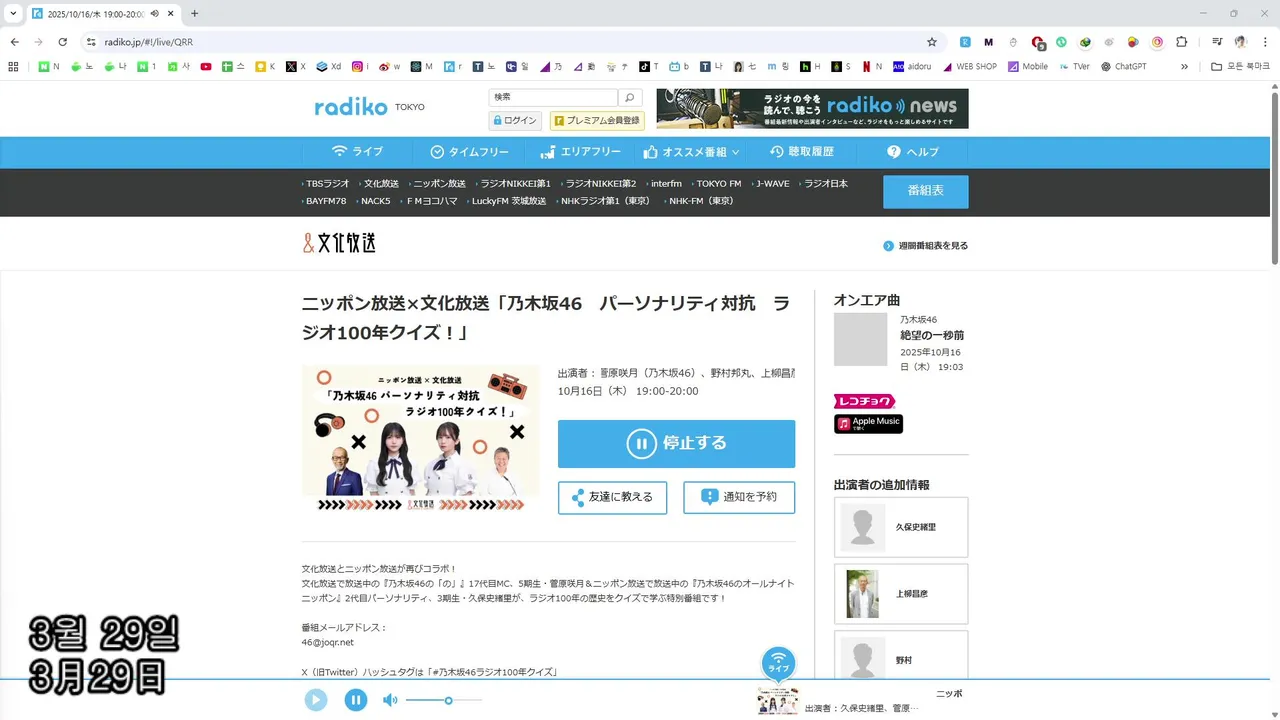Click 友達に教える share button
This screenshot has width=1280, height=720.
612,497
